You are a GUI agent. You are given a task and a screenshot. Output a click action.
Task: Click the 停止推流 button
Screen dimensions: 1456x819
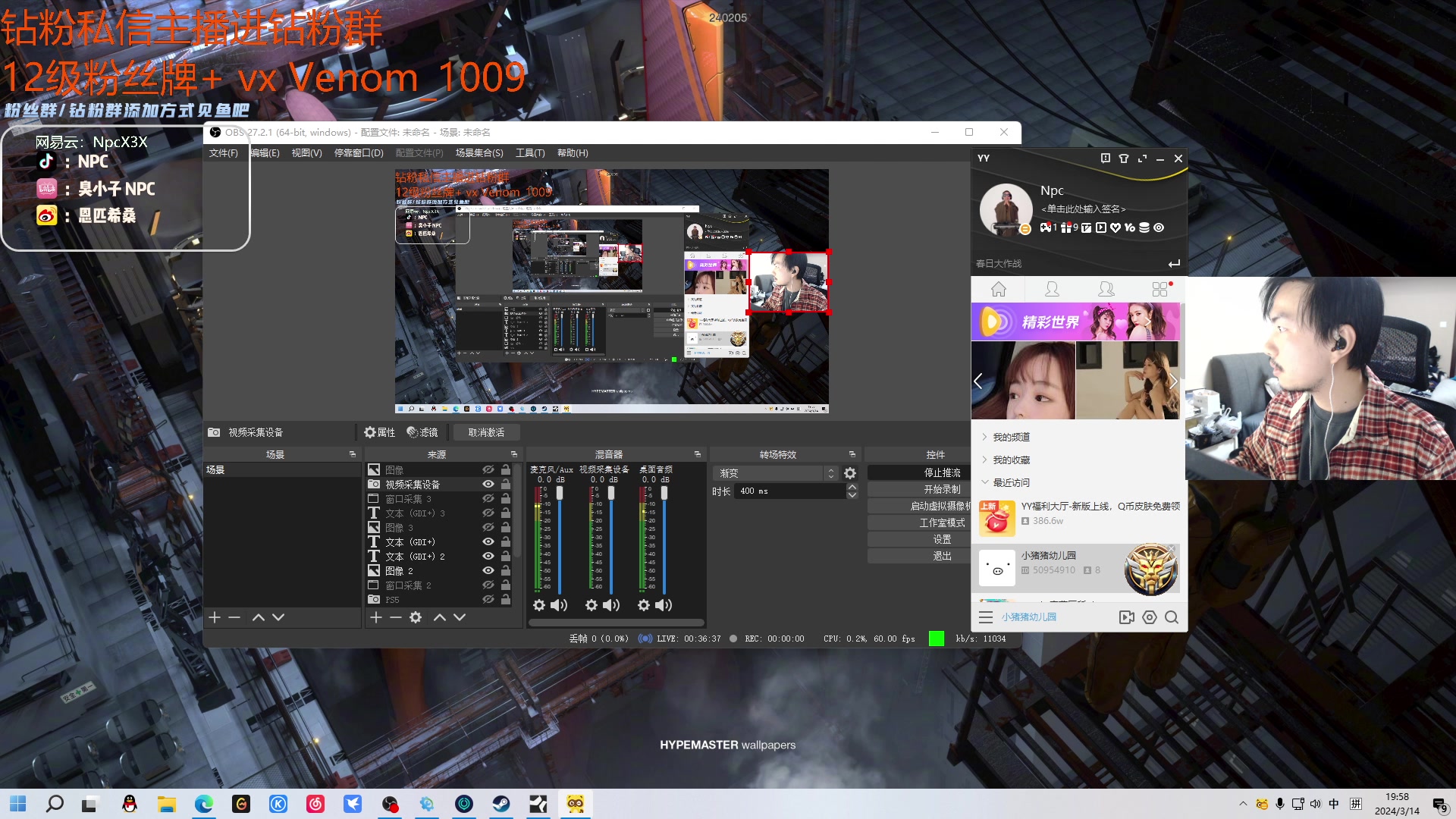(919, 472)
